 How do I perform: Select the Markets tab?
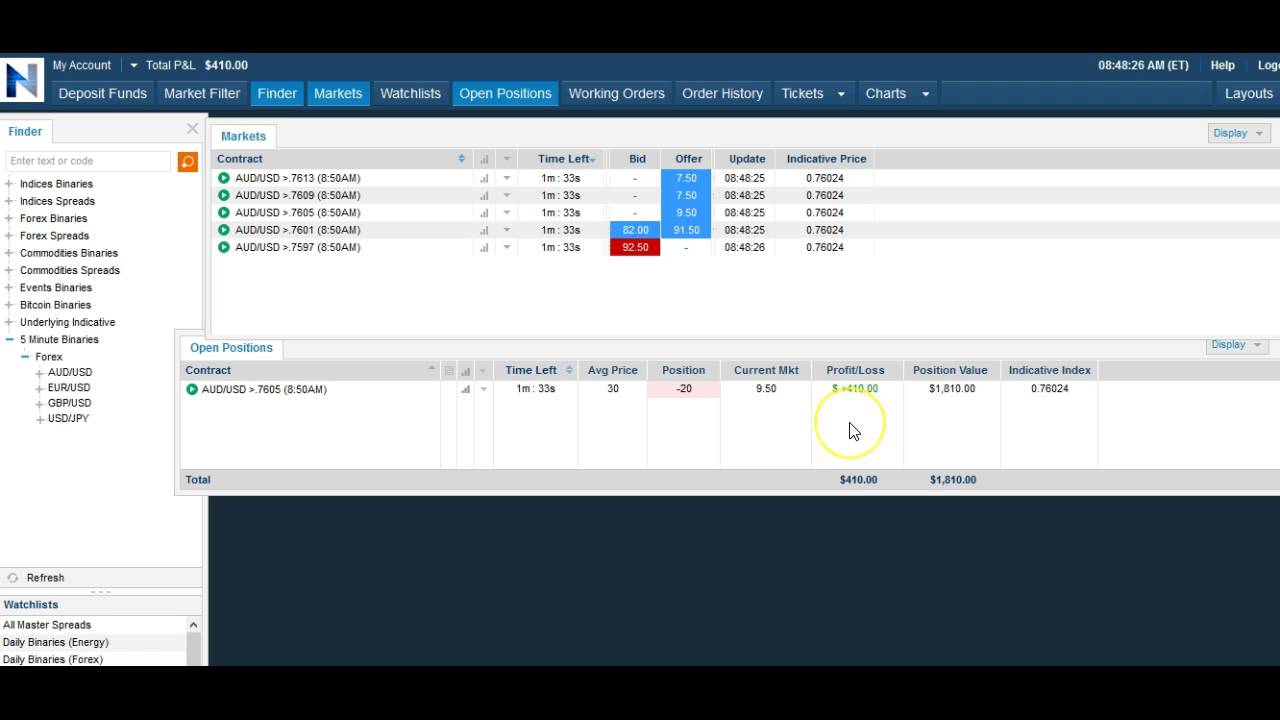(x=243, y=136)
